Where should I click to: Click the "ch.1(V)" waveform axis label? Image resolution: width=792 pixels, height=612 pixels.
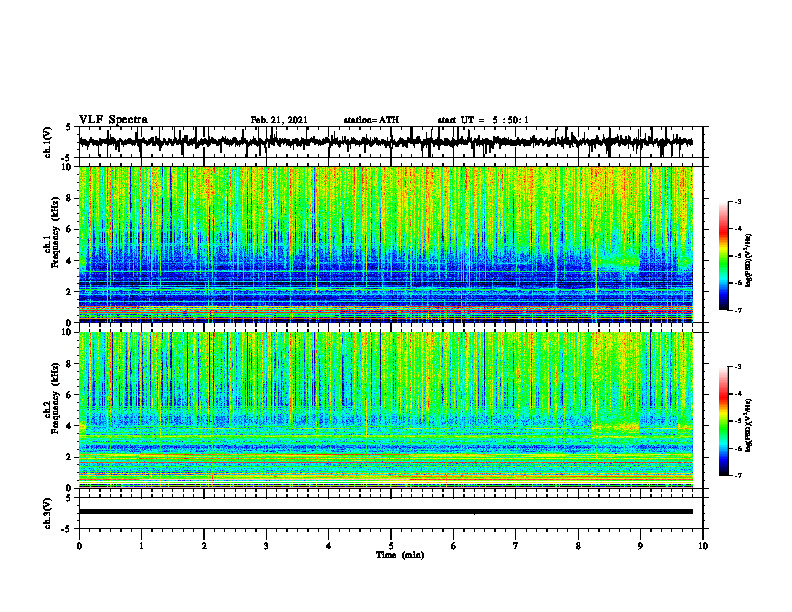[x=47, y=142]
